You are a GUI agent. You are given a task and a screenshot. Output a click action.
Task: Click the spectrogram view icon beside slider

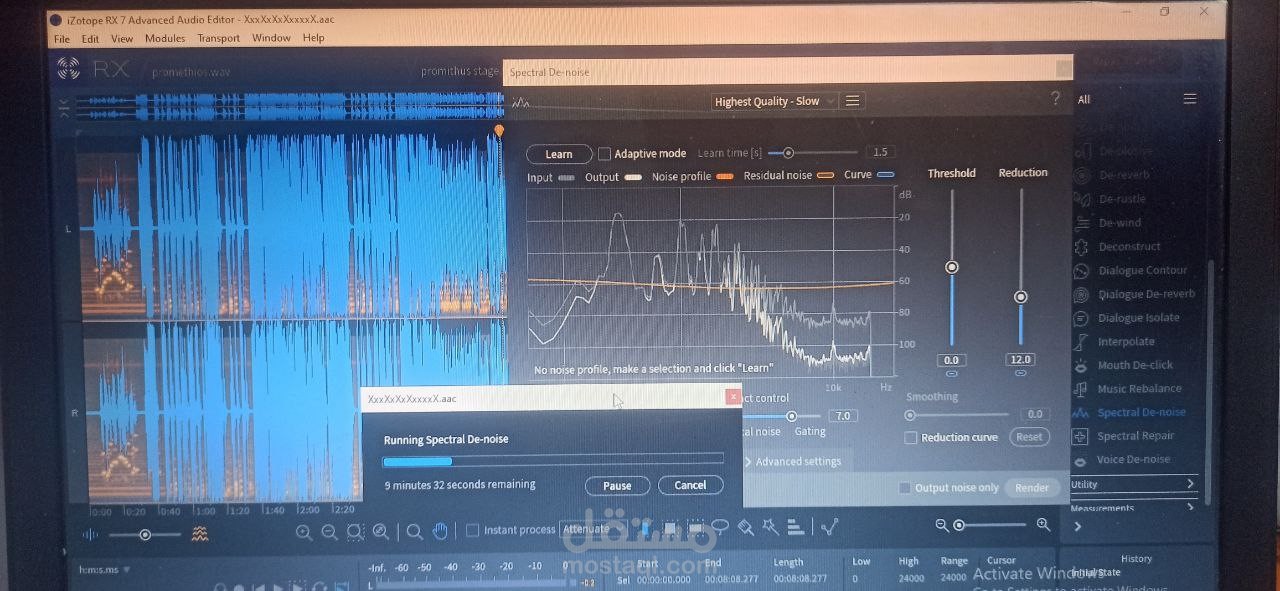pos(200,535)
